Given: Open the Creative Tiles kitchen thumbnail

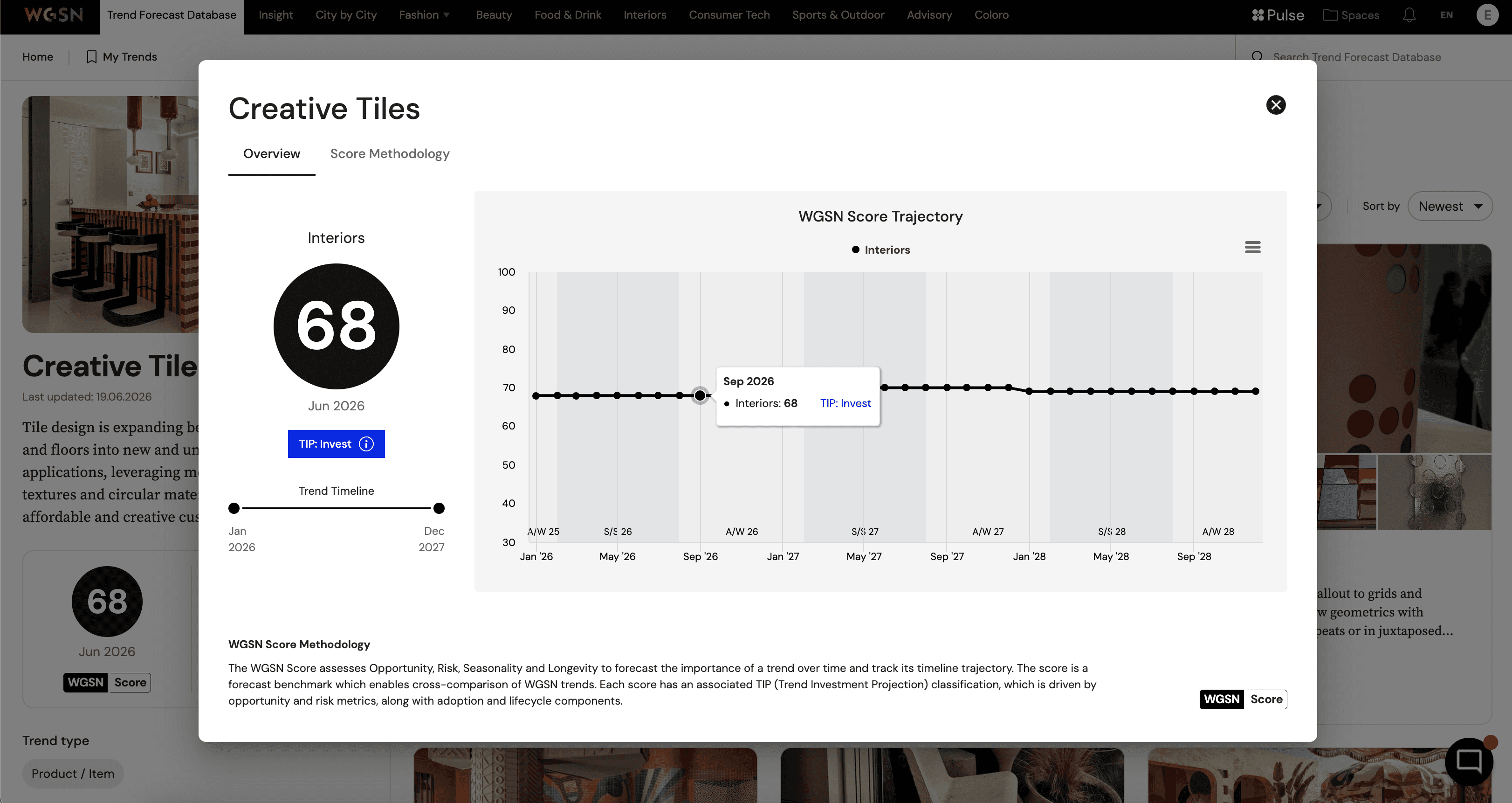Looking at the screenshot, I should click(x=110, y=215).
